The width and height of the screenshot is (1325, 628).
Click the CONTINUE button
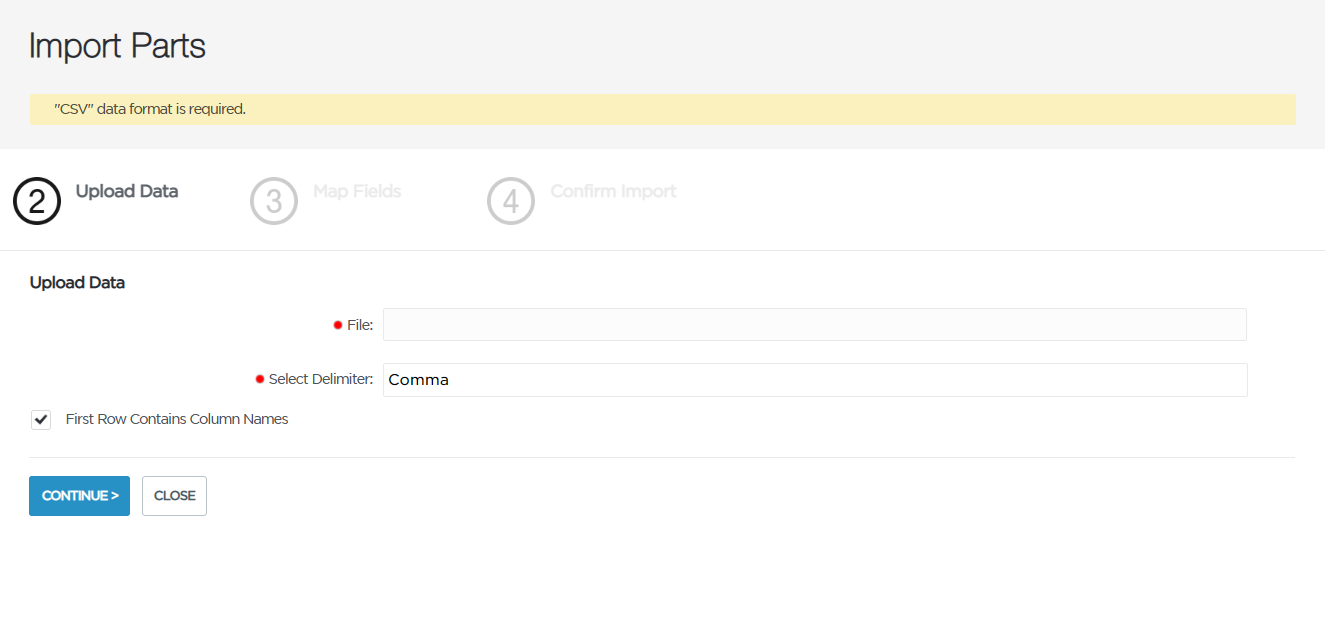click(x=79, y=496)
